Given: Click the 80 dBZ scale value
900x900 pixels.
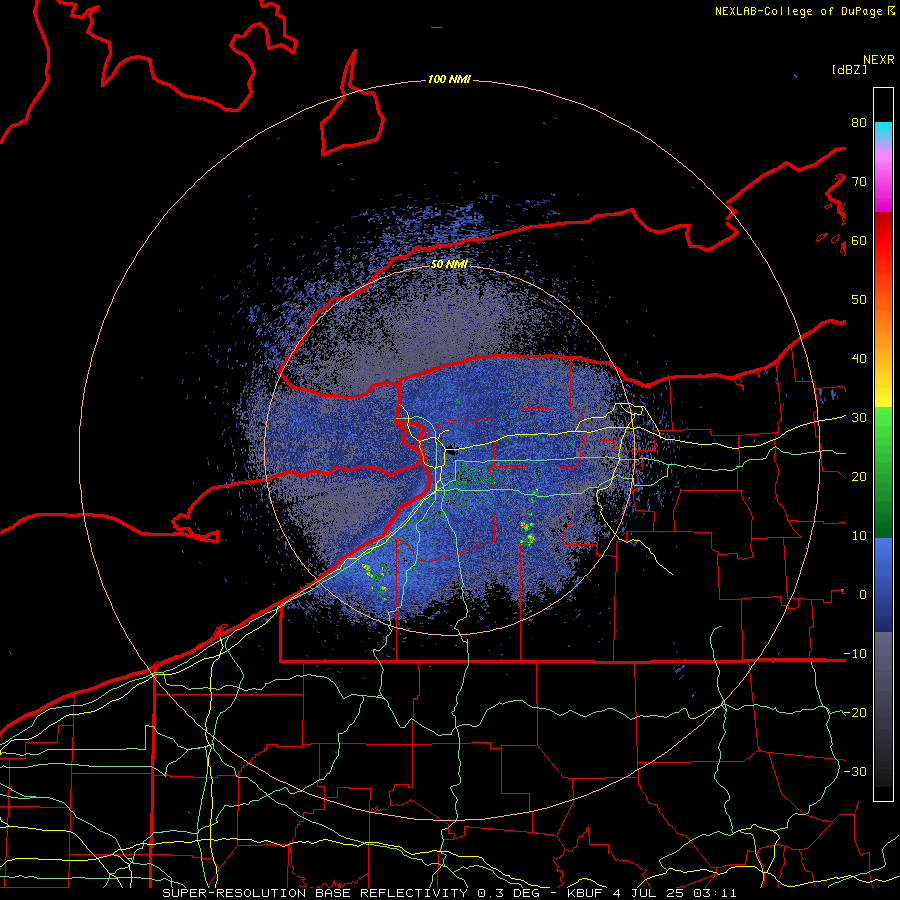Looking at the screenshot, I should [859, 122].
